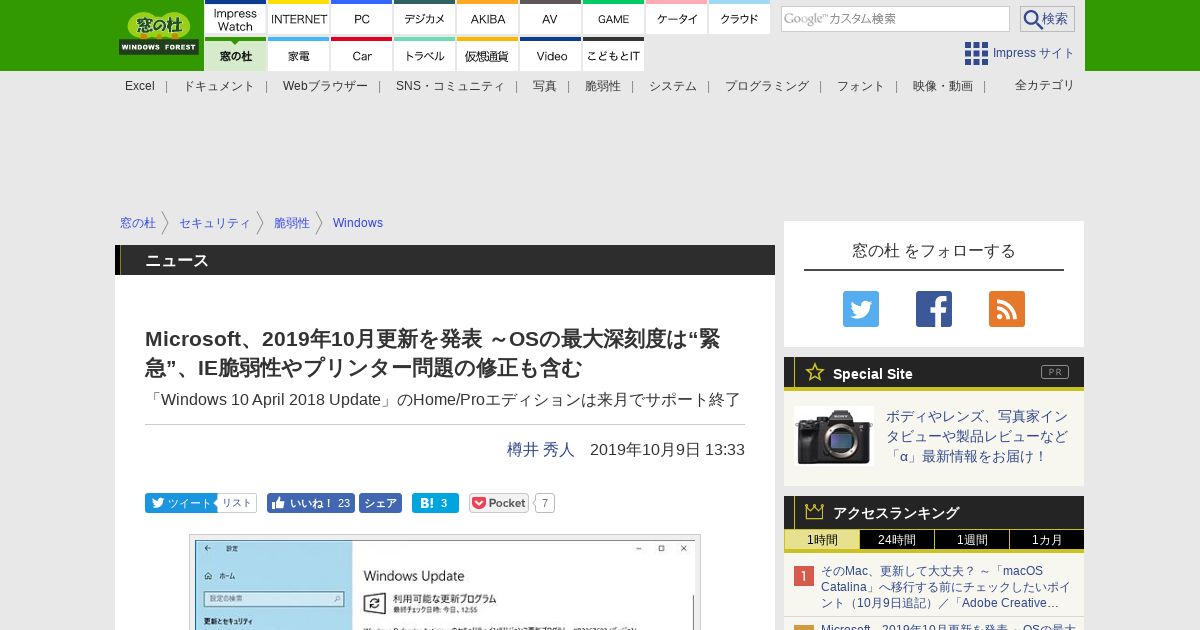
Task: Select the 映像・動画 category
Action: 943,86
